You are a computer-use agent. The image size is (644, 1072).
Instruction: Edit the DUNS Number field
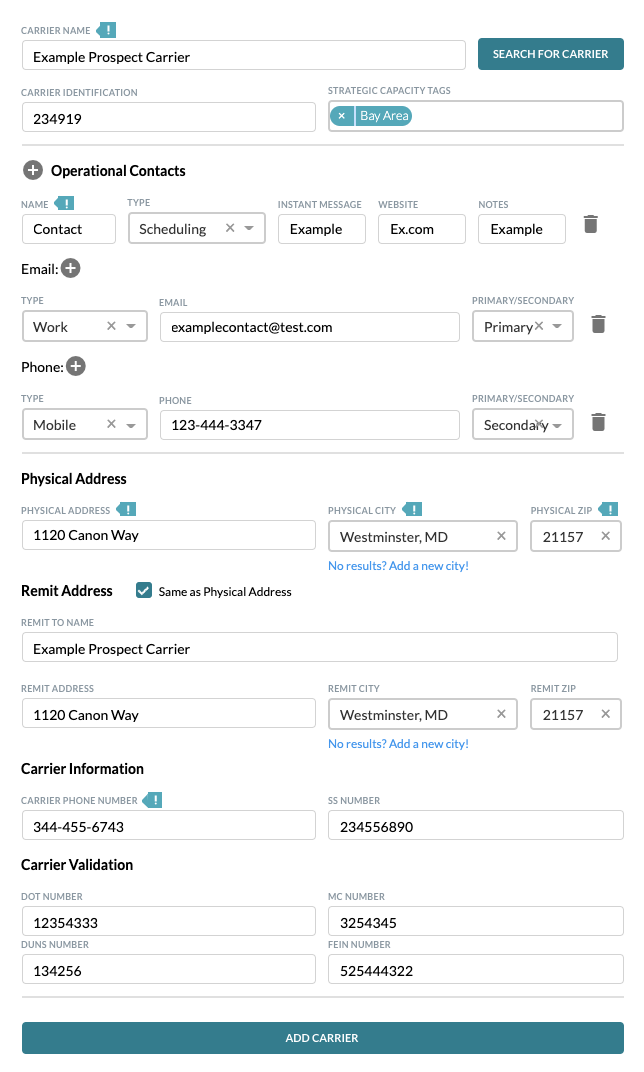click(168, 969)
